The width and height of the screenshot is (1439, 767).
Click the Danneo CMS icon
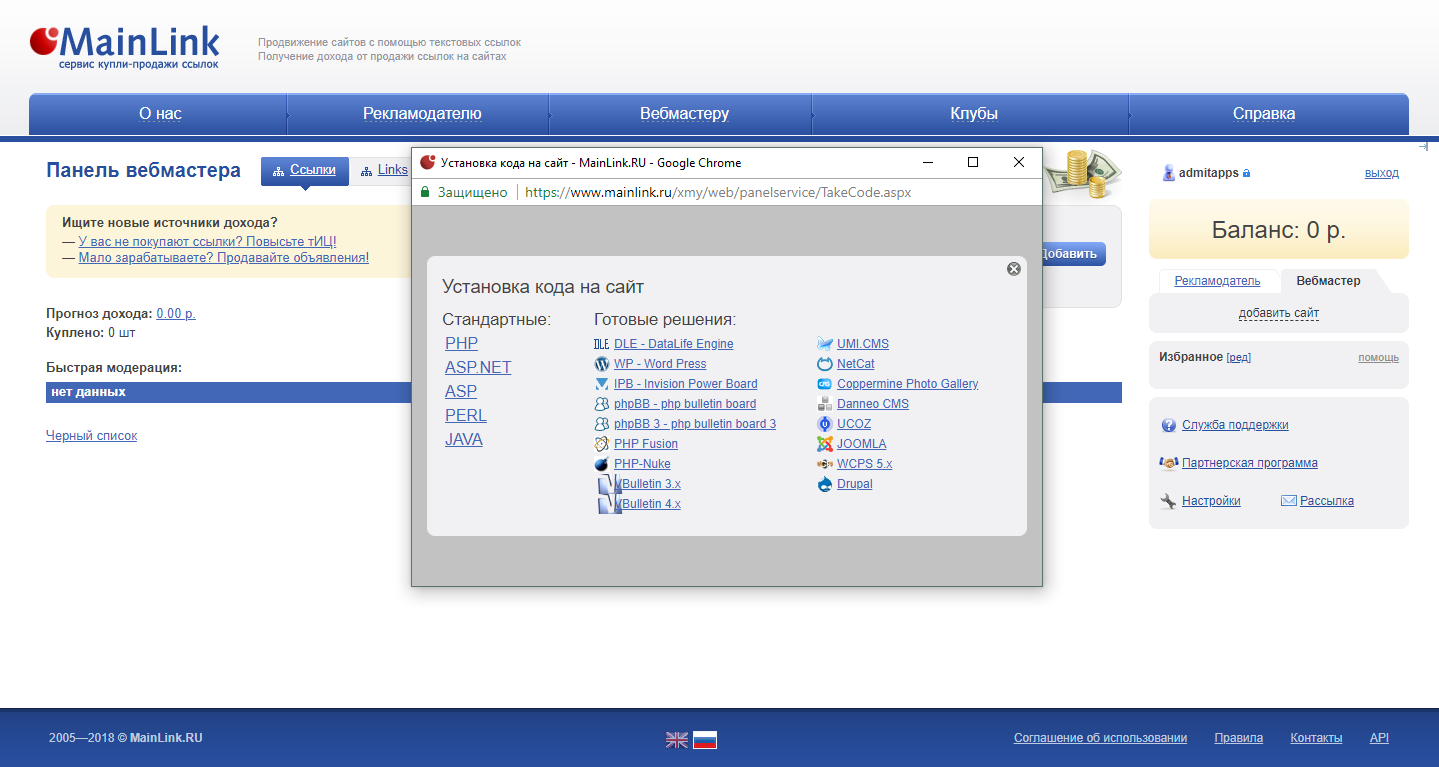pos(825,404)
